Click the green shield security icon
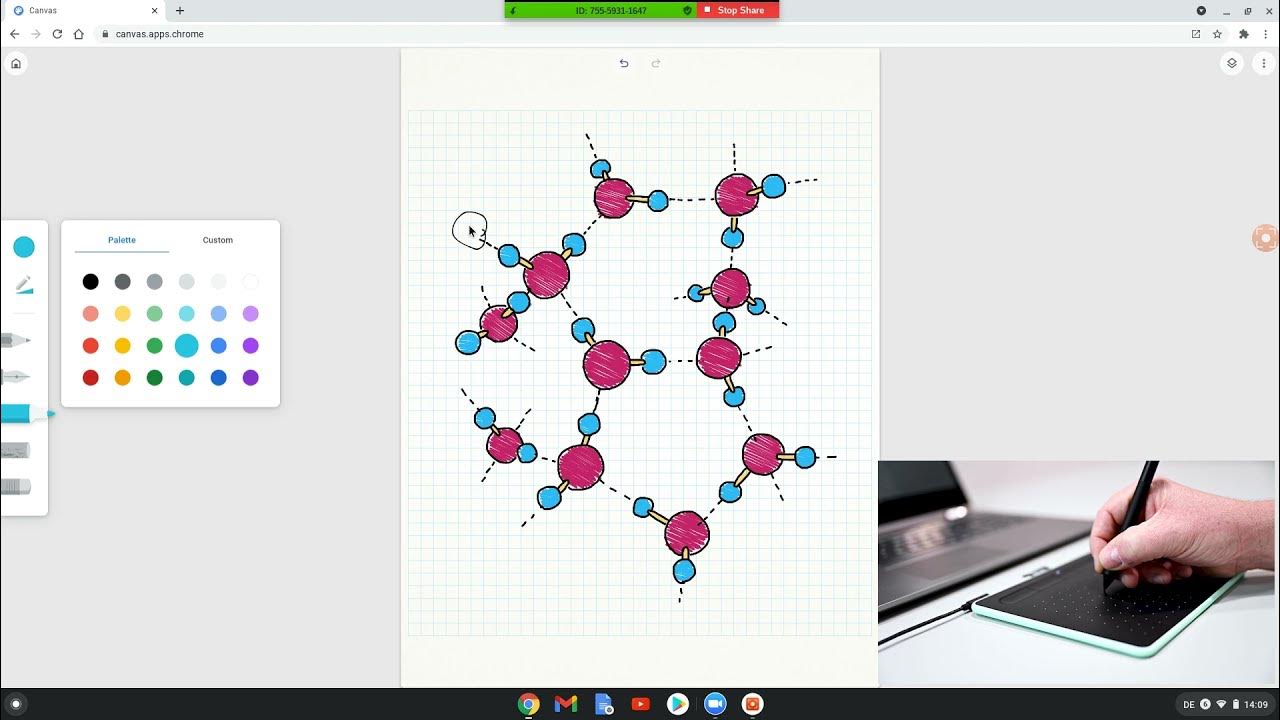The height and width of the screenshot is (720, 1280). pos(688,10)
